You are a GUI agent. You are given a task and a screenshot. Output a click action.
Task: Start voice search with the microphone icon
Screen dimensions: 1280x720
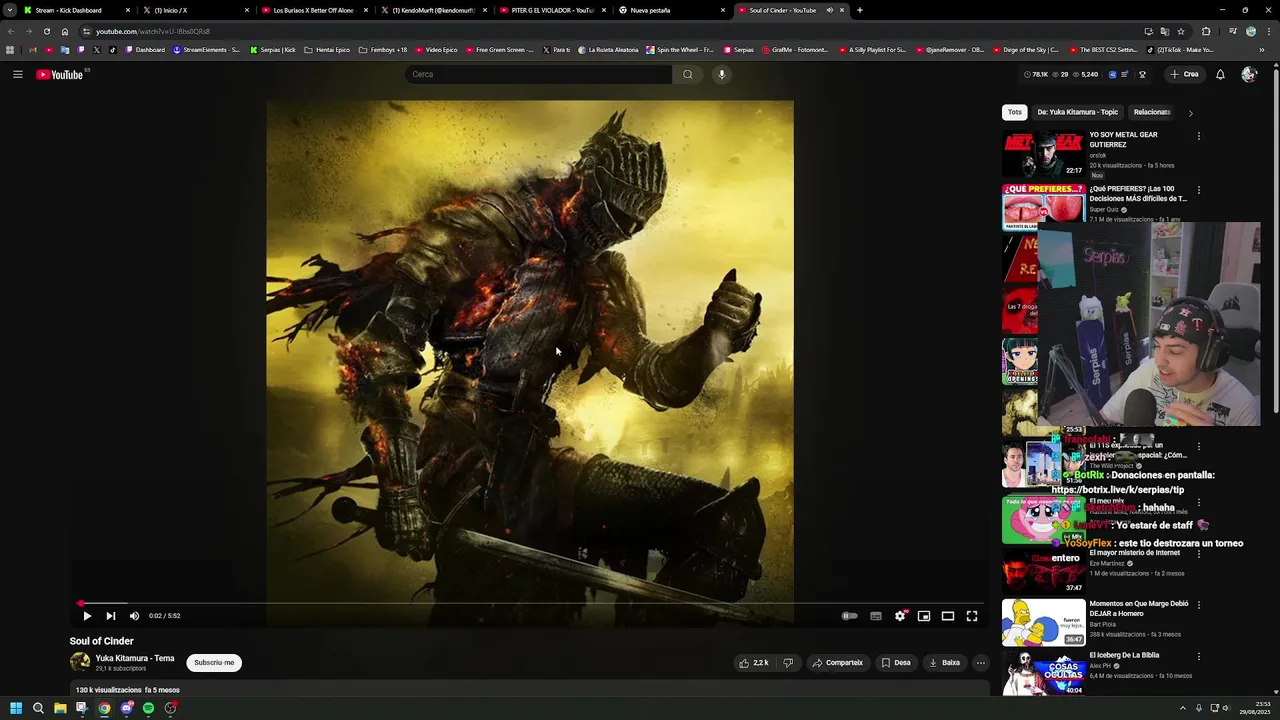click(721, 74)
